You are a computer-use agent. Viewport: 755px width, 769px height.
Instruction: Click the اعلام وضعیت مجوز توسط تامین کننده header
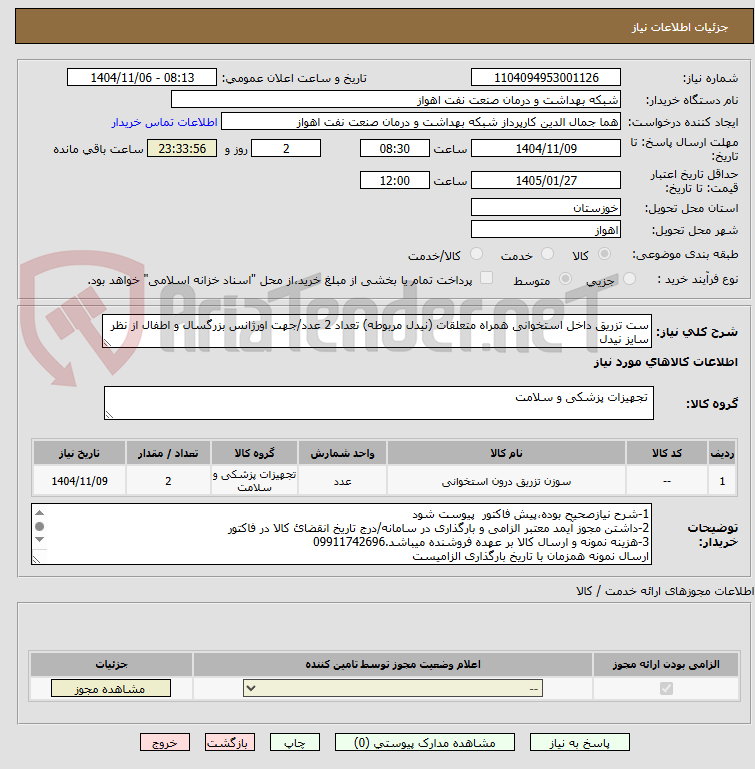point(393,664)
